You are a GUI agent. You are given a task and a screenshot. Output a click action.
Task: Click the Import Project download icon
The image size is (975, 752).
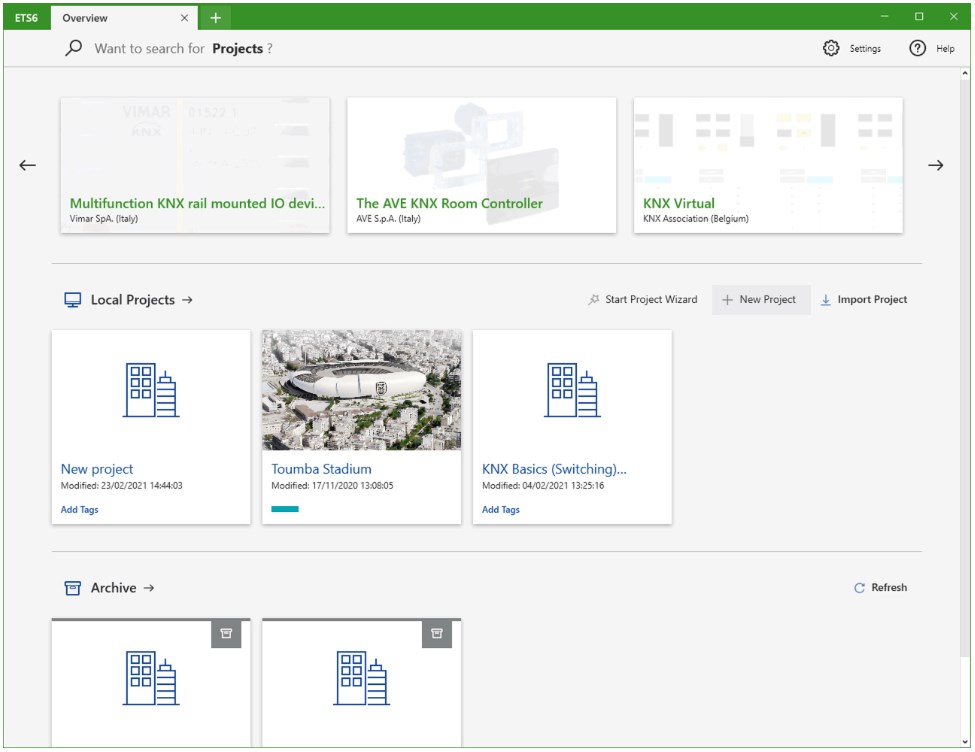[826, 300]
